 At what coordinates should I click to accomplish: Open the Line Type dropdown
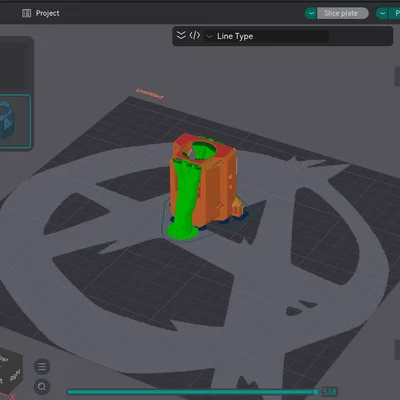pos(266,36)
